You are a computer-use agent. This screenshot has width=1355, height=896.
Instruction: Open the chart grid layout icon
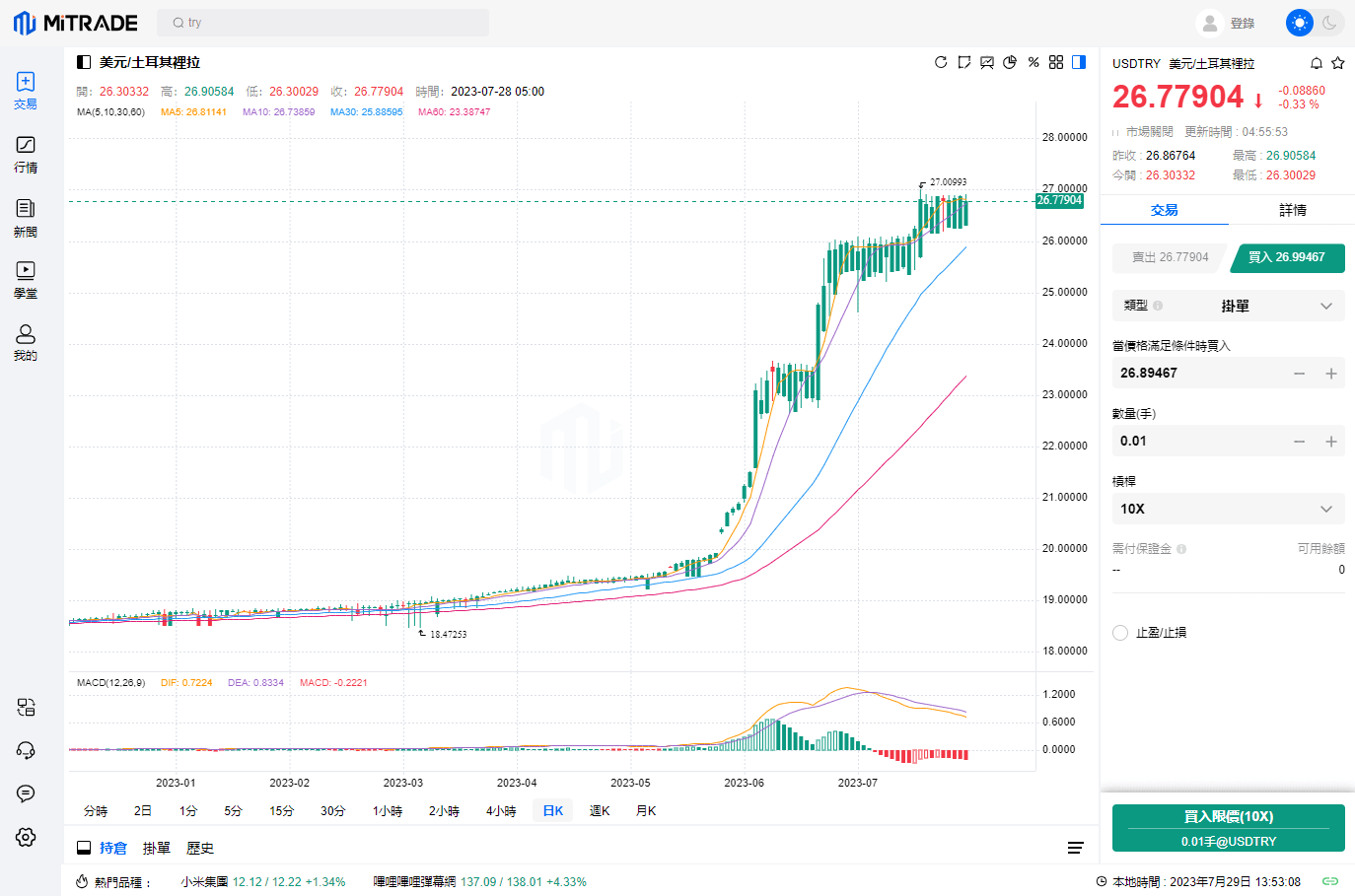pos(1056,62)
